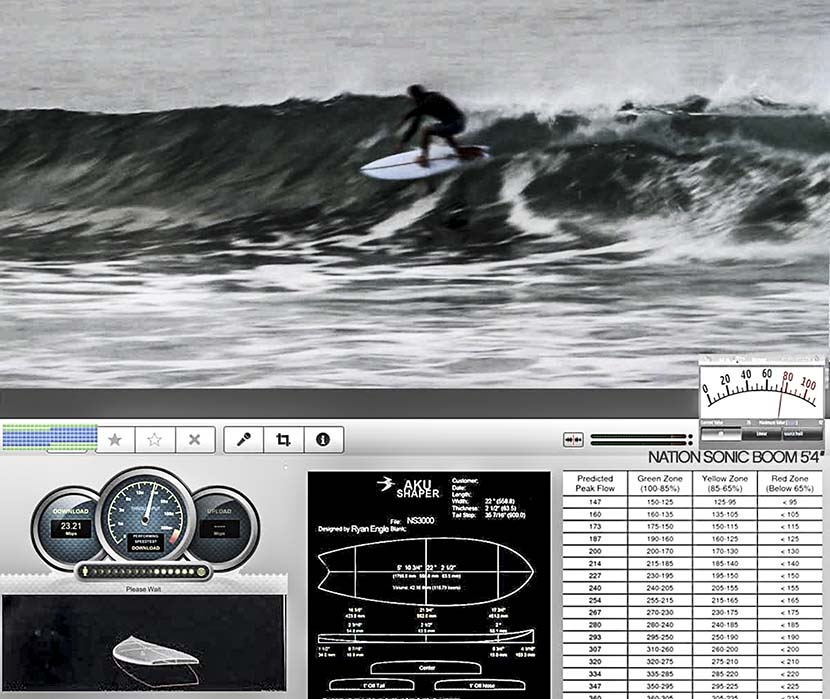This screenshot has width=830, height=699.
Task: Click the Predicted Peak Flow column header
Action: [x=595, y=483]
